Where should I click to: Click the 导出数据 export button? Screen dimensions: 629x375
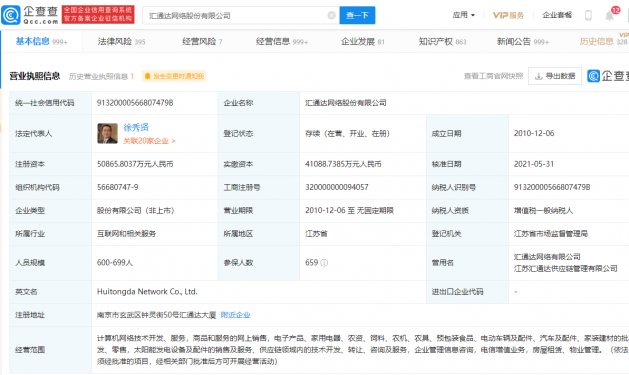[555, 76]
